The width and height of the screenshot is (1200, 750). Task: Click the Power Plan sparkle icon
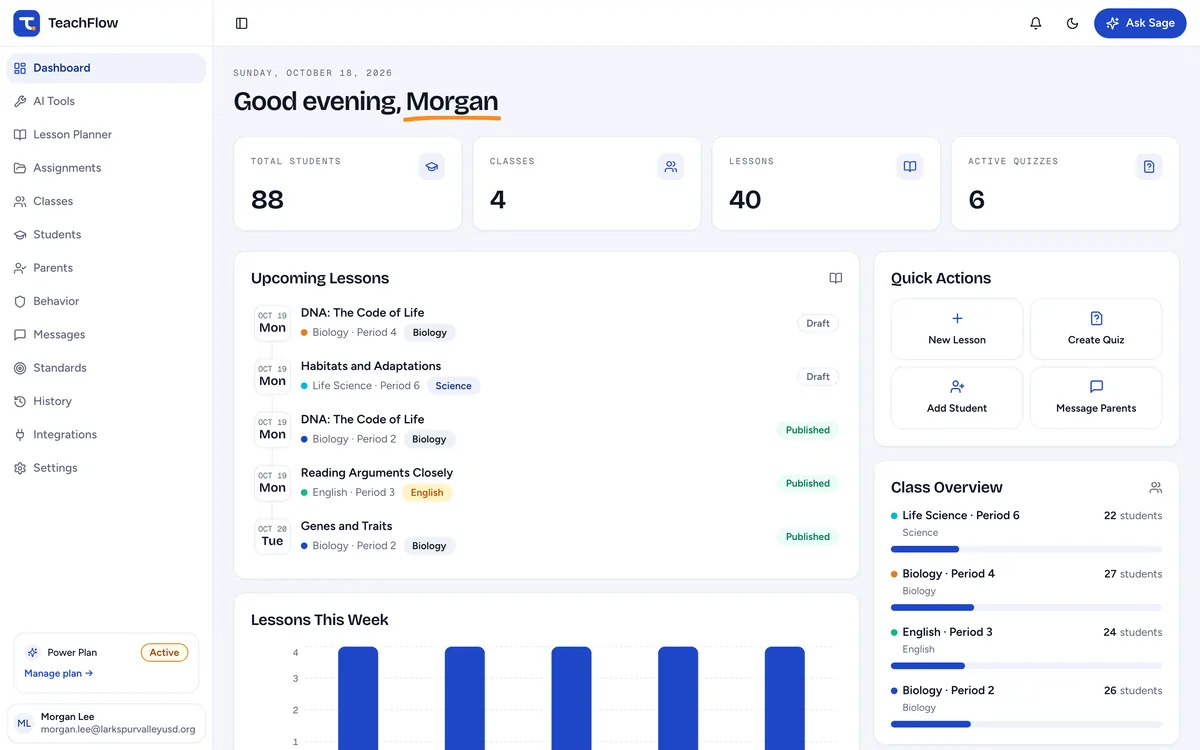[x=33, y=652]
